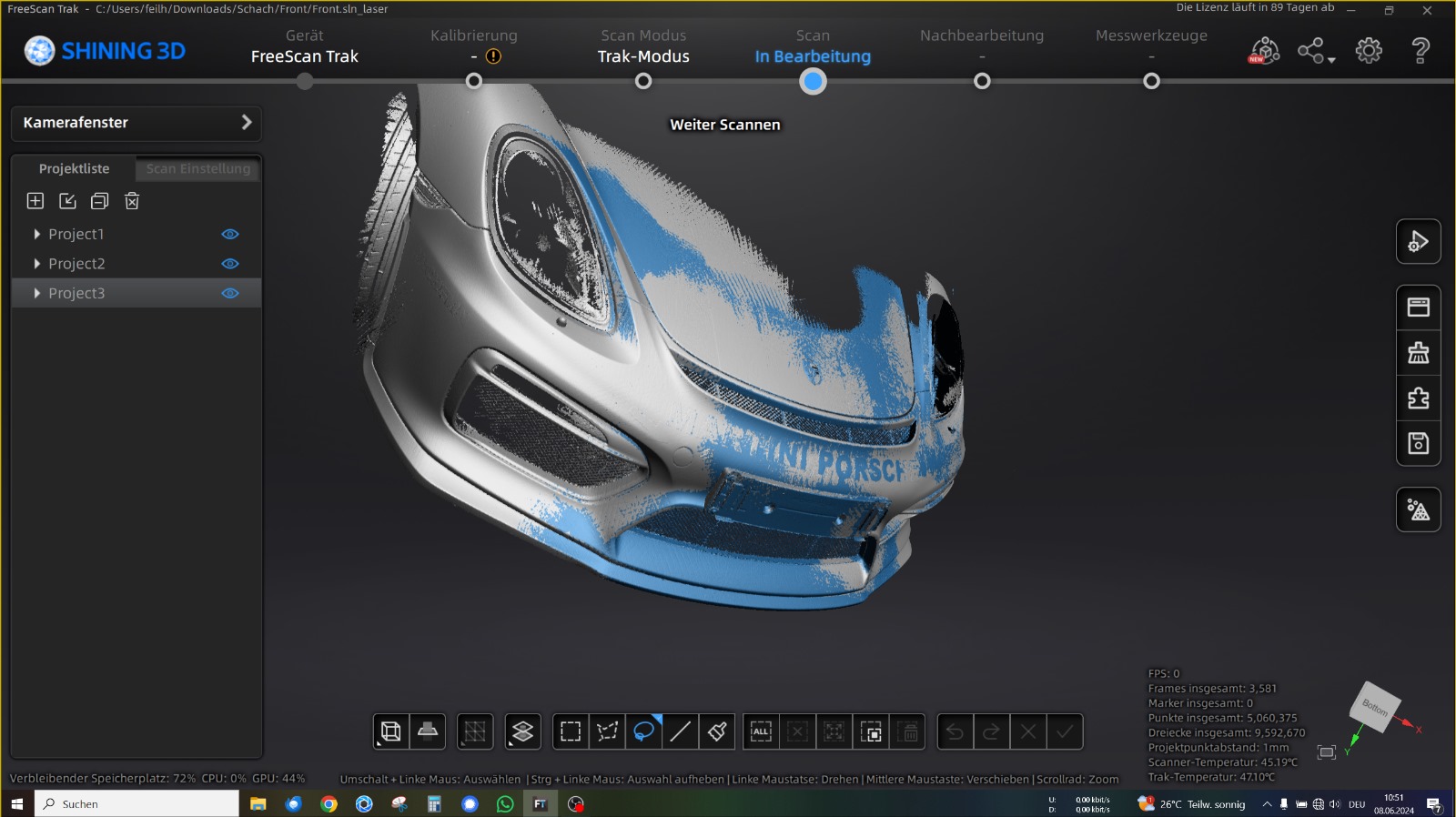Screen dimensions: 1456x817
Task: Click the select ALL tool
Action: [761, 731]
